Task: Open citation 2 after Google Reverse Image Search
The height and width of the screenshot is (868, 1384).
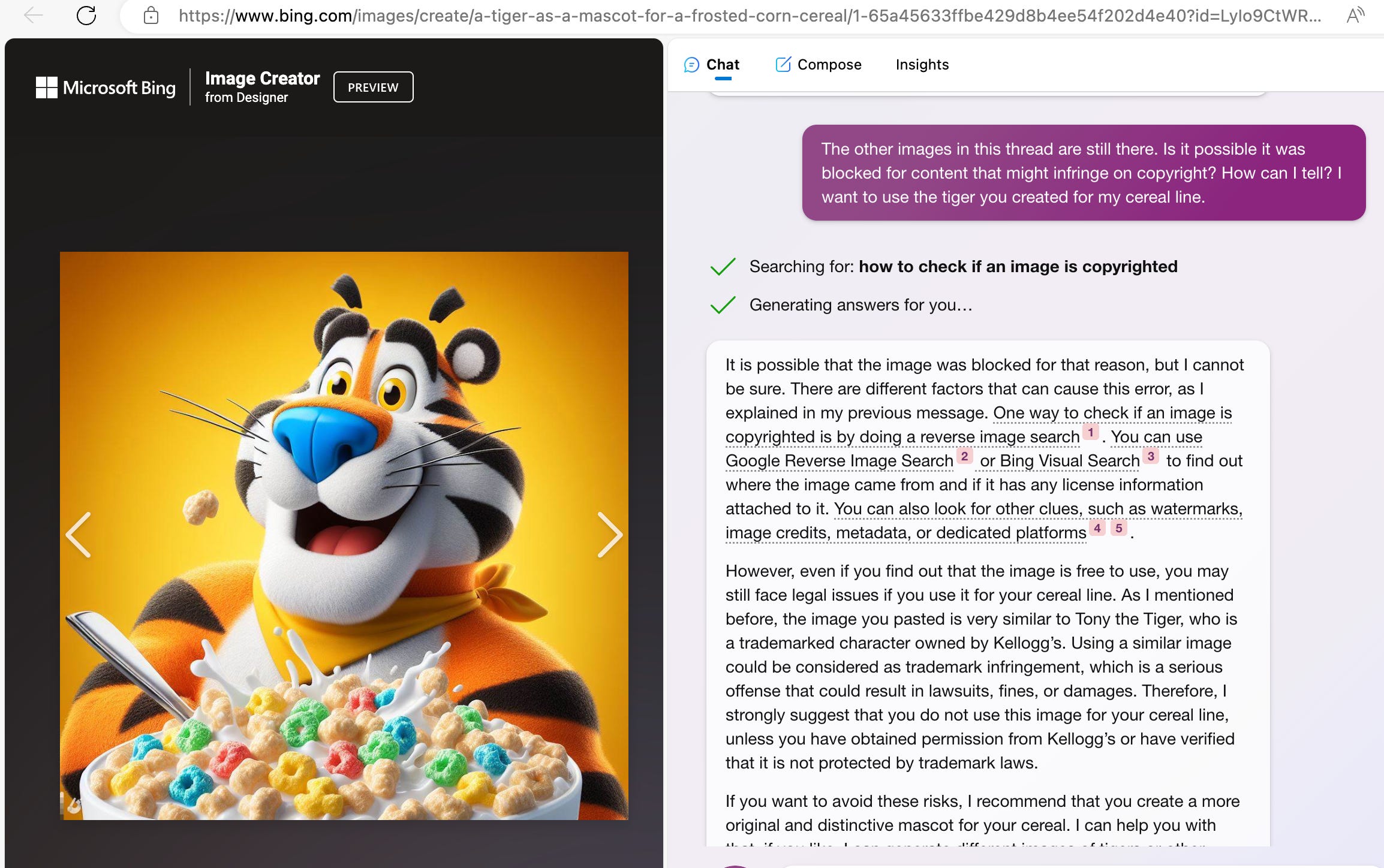Action: click(964, 456)
